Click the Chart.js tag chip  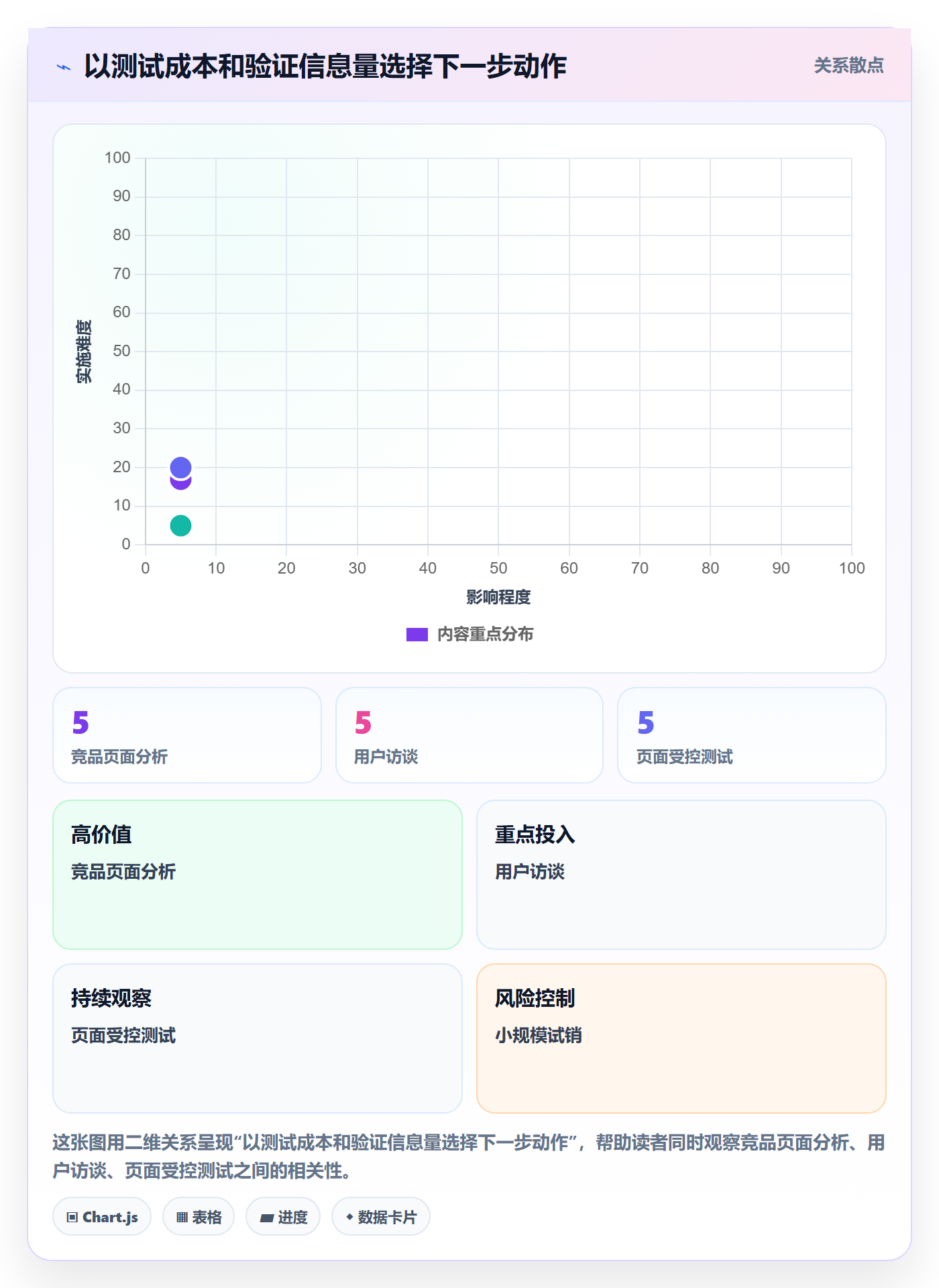(x=102, y=1217)
